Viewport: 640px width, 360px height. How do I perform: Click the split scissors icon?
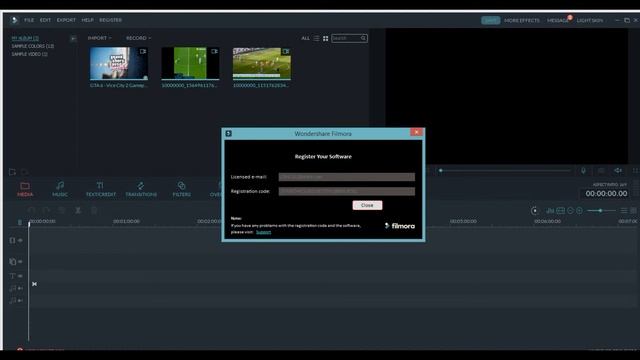pyautogui.click(x=78, y=210)
